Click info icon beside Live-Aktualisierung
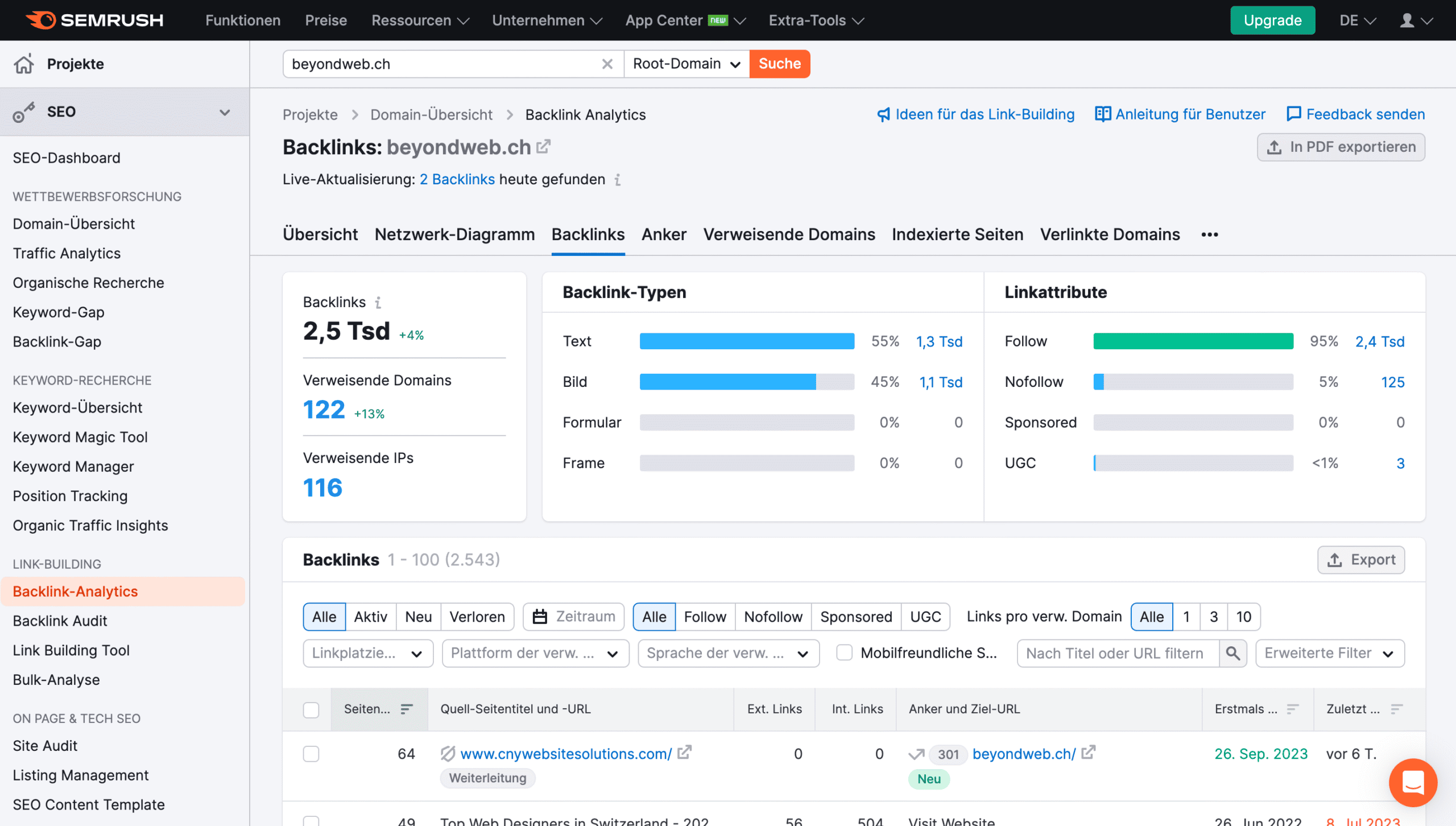Screen dimensions: 1456x826 [618, 180]
